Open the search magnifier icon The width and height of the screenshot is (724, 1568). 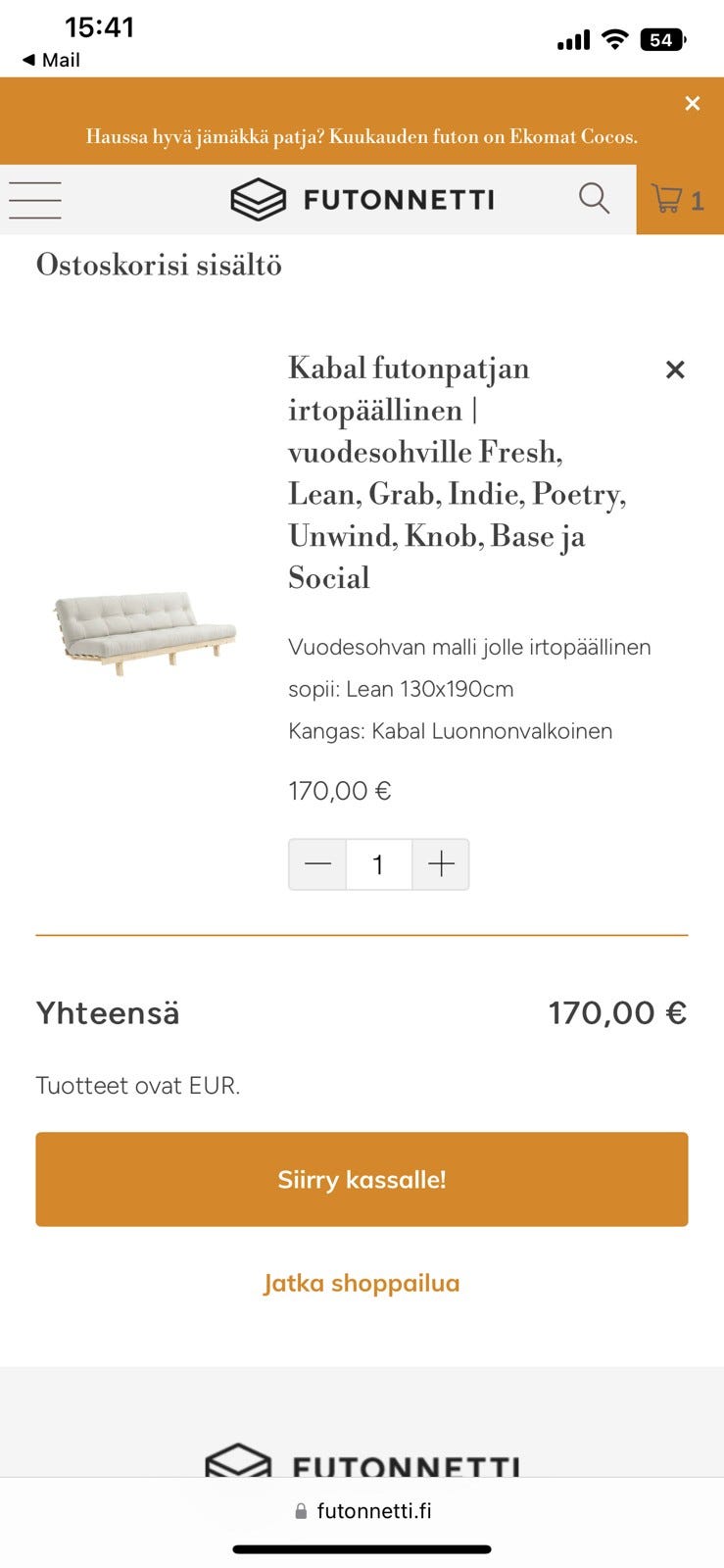(594, 199)
